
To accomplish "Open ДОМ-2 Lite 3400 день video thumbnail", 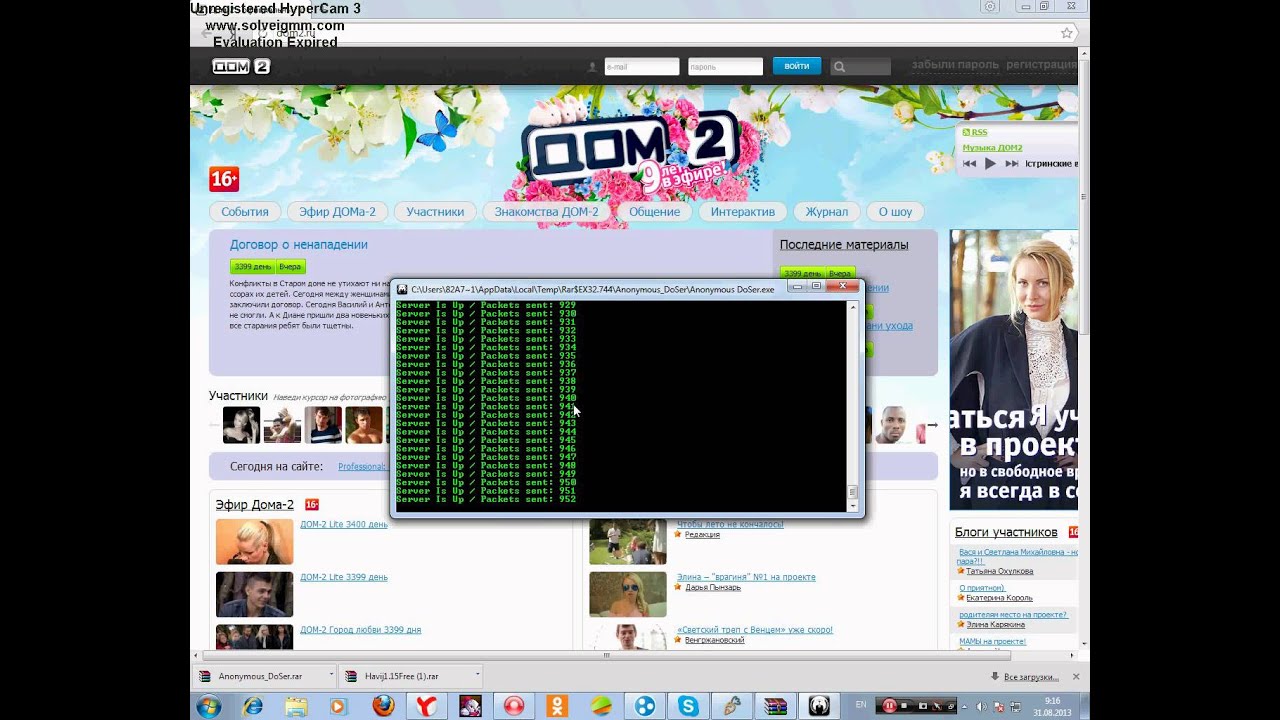I will pos(255,542).
